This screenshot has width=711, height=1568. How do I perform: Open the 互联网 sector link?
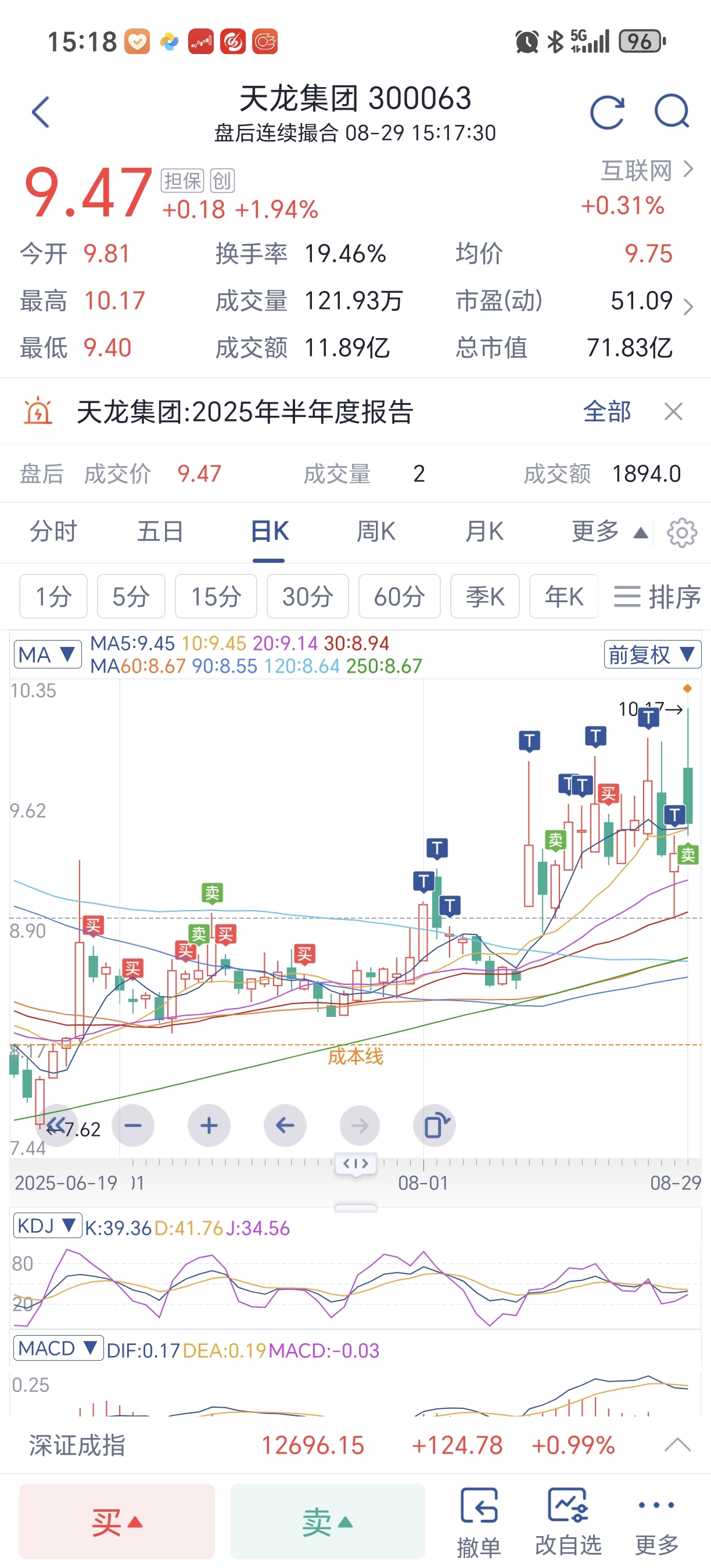(647, 170)
